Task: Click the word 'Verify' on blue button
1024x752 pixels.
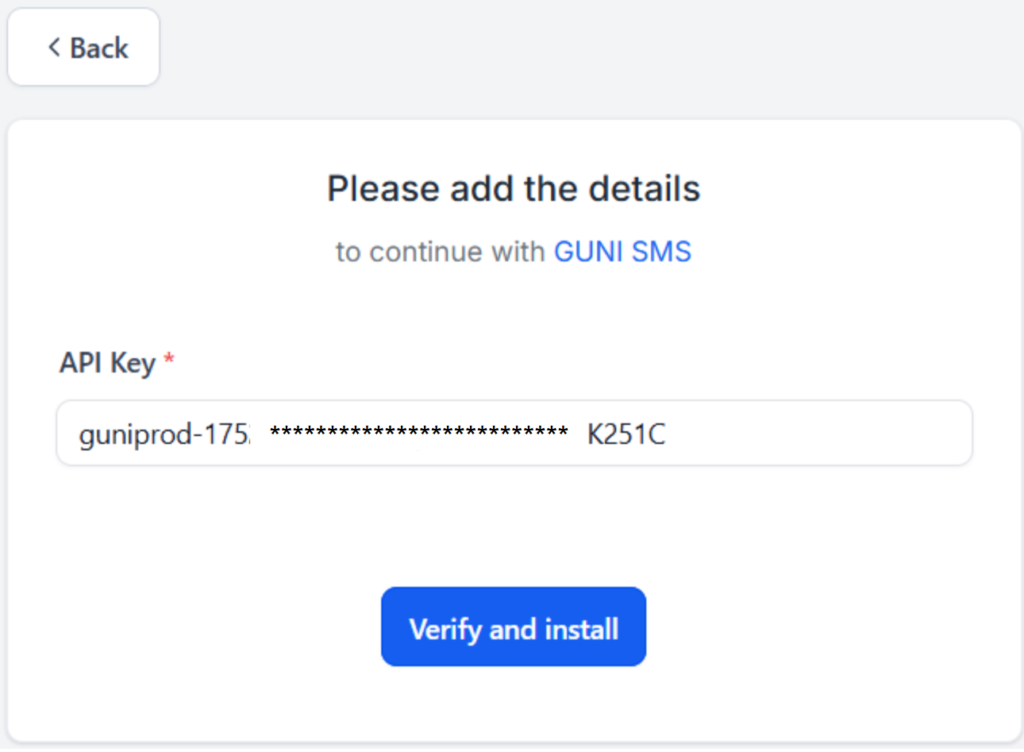Action: (445, 630)
